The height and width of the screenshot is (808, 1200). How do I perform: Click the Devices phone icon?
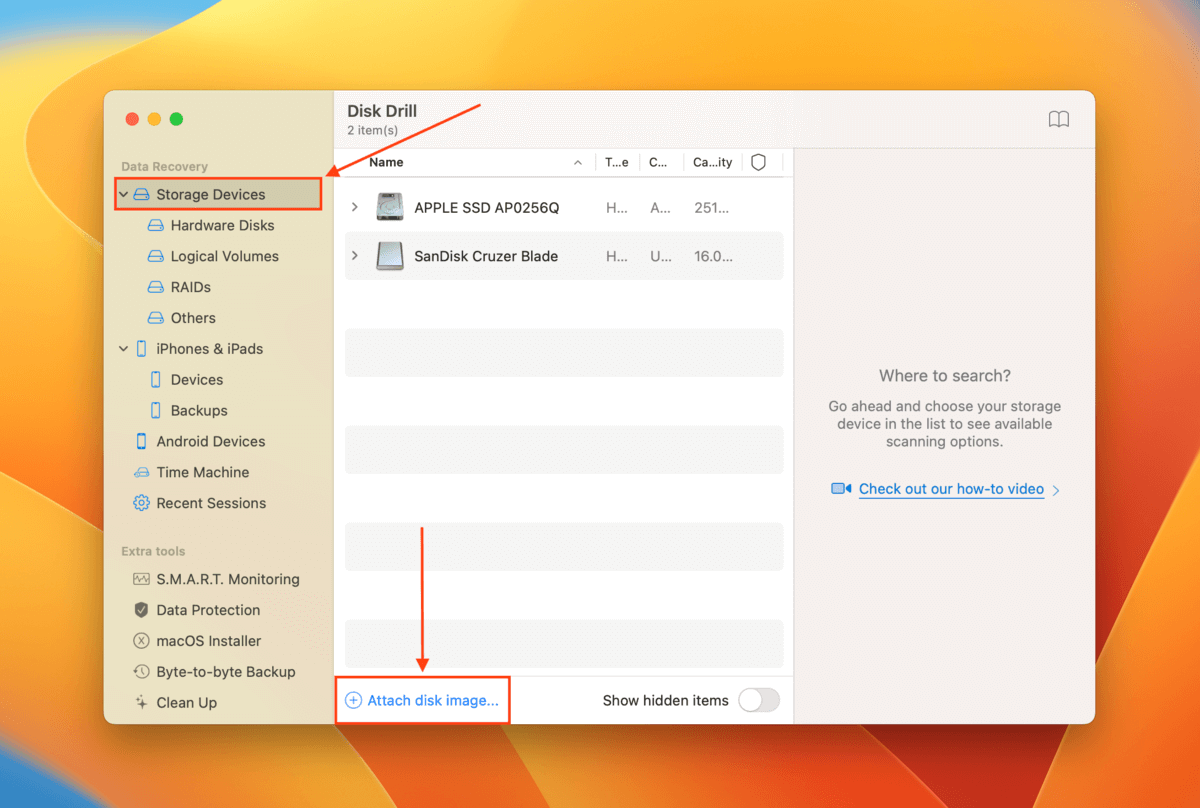click(155, 380)
